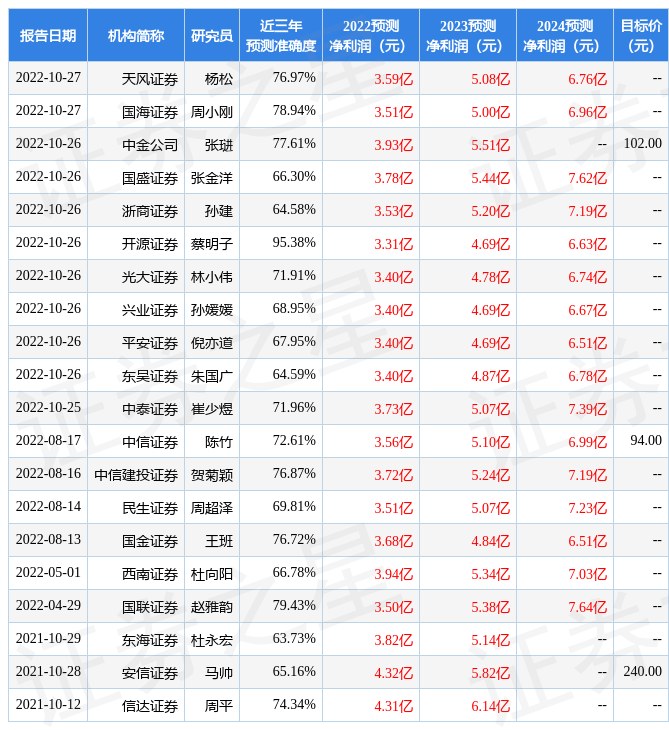Click the 4.32亿 2022 profit forecast
The height and width of the screenshot is (730, 669).
(394, 674)
